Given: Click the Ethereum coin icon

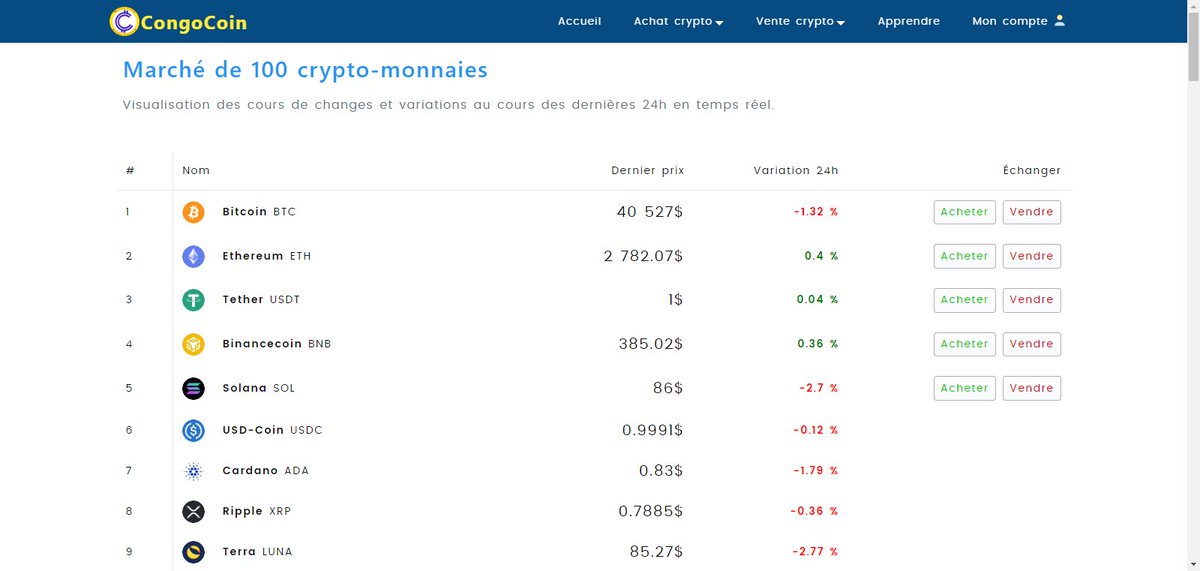Looking at the screenshot, I should point(193,256).
